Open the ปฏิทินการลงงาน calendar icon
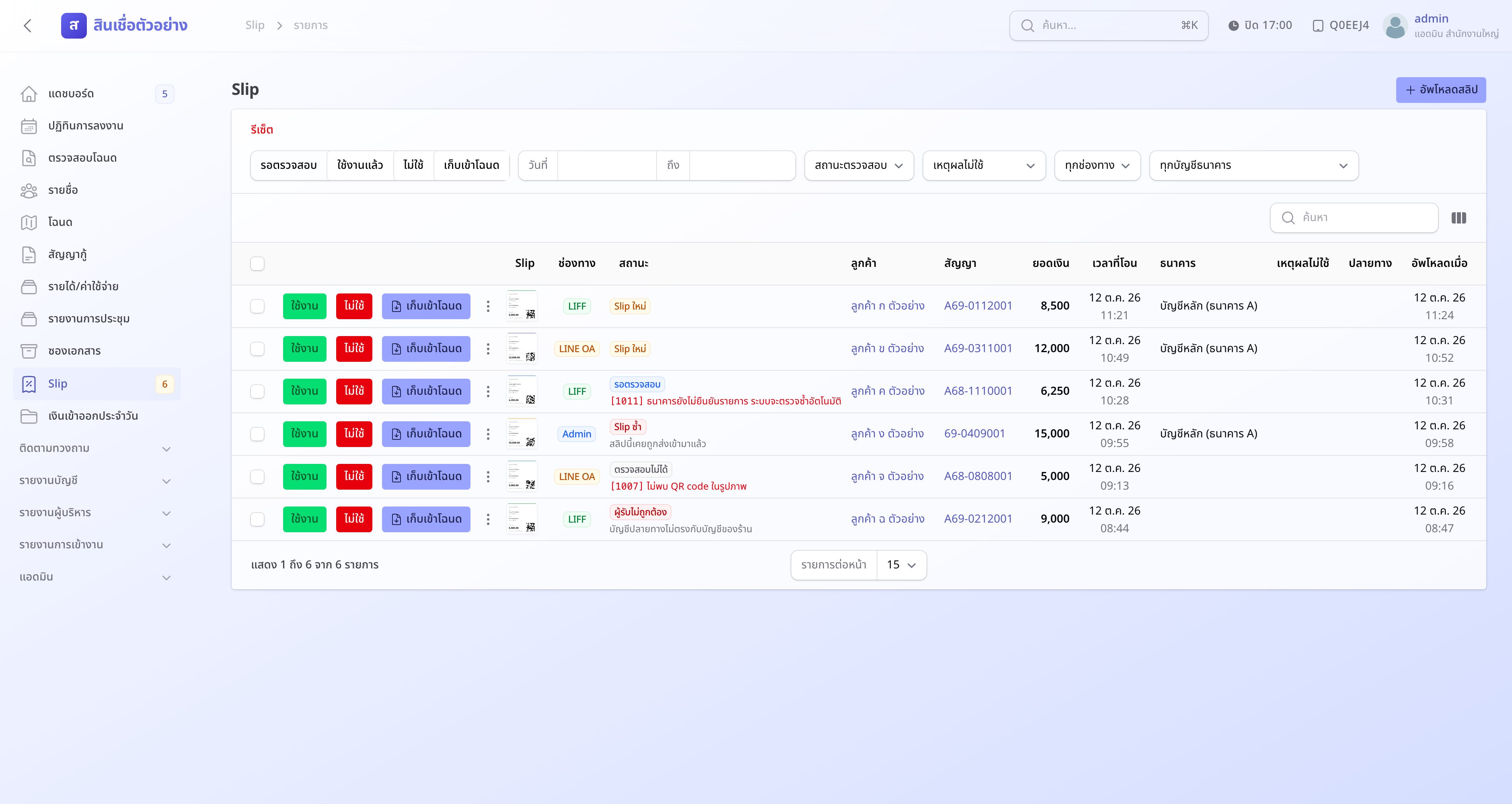The height and width of the screenshot is (804, 1512). 29,125
